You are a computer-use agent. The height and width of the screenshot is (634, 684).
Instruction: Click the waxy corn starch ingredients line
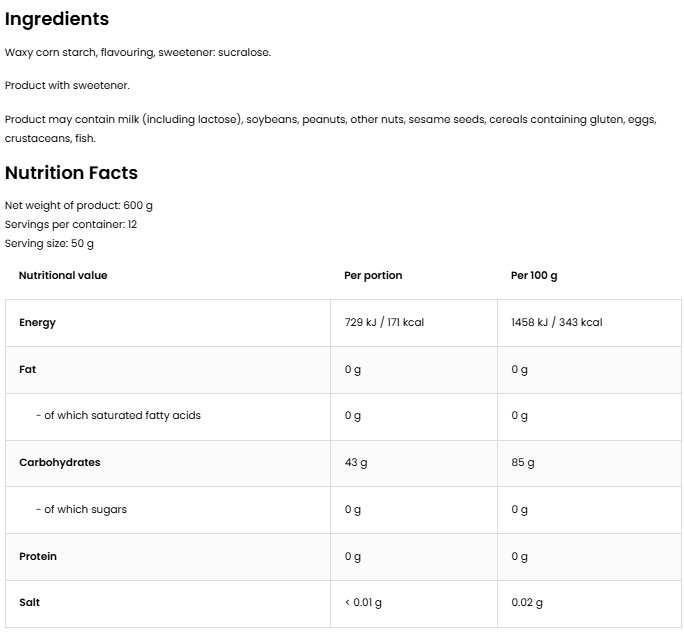(138, 52)
